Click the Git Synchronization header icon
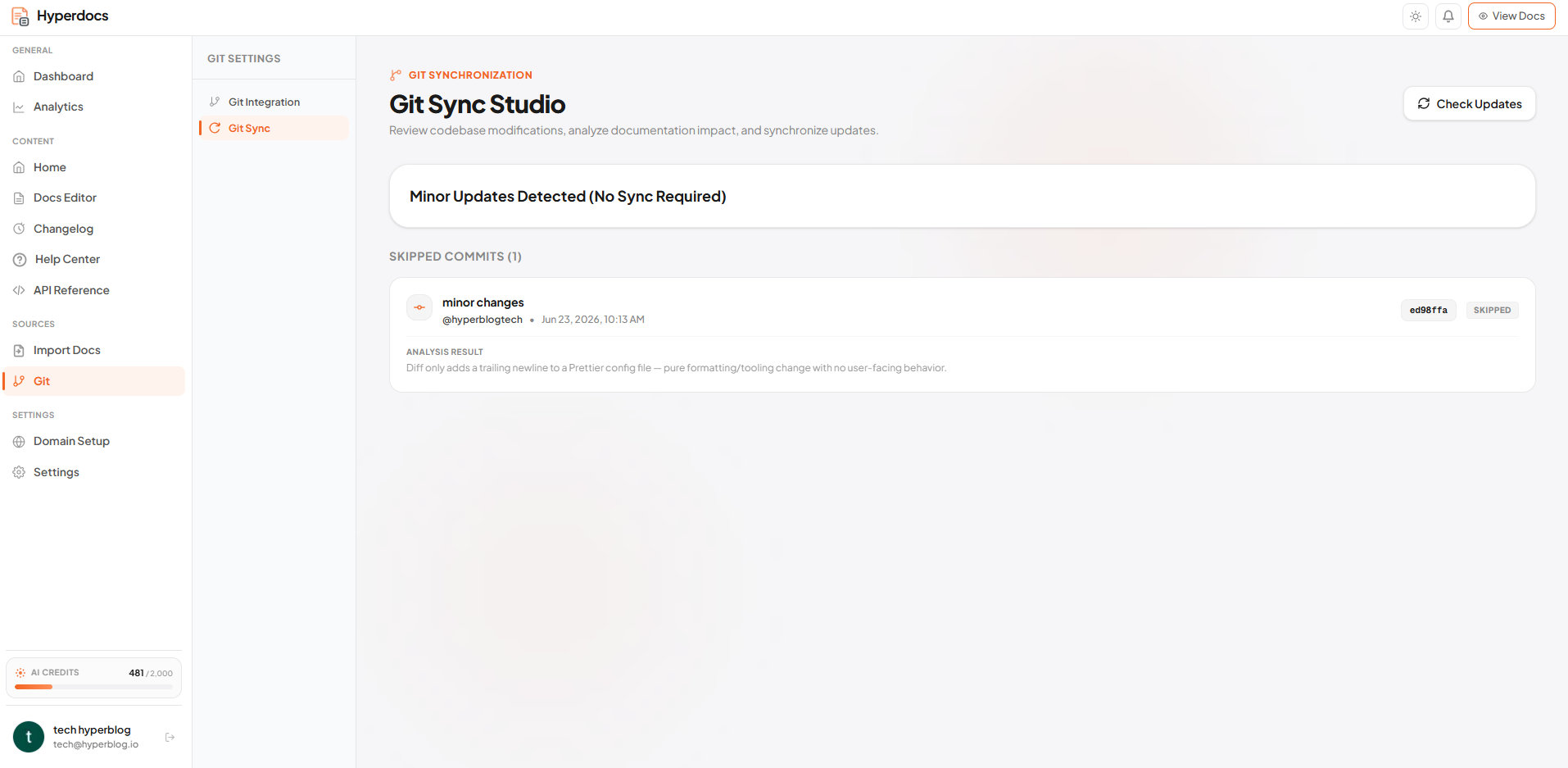Viewport: 1568px width, 768px height. point(396,75)
